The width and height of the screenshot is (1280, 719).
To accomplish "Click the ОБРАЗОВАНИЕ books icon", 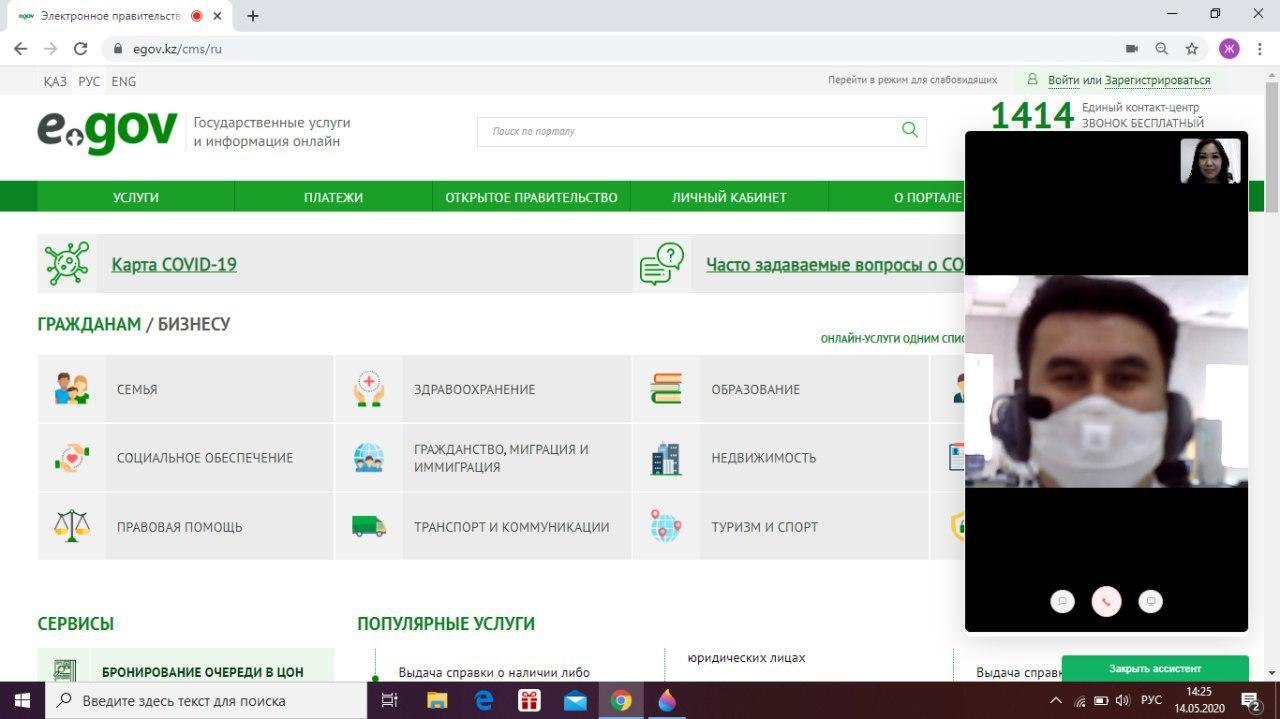I will (x=665, y=389).
